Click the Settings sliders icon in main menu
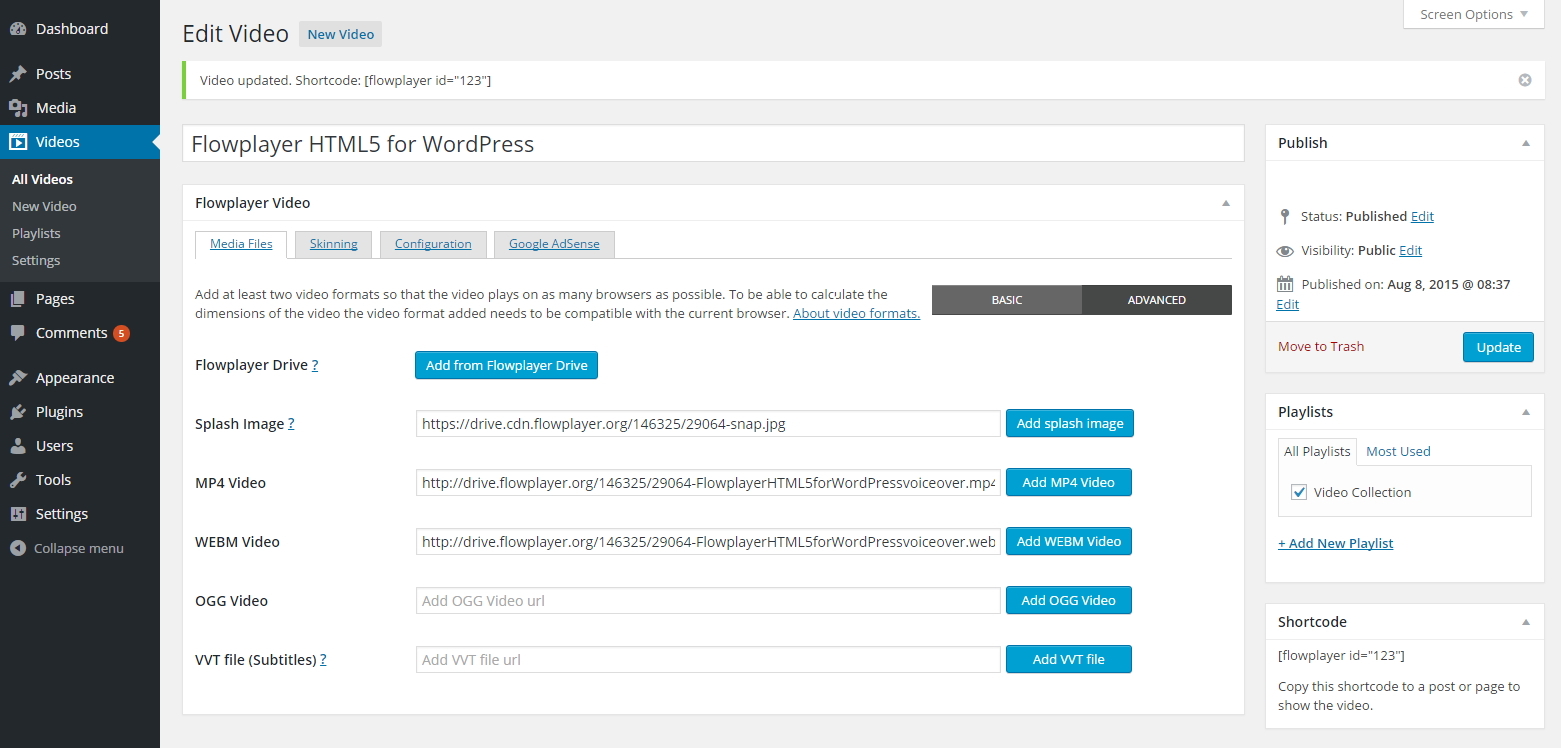The height and width of the screenshot is (748, 1561). tap(18, 514)
